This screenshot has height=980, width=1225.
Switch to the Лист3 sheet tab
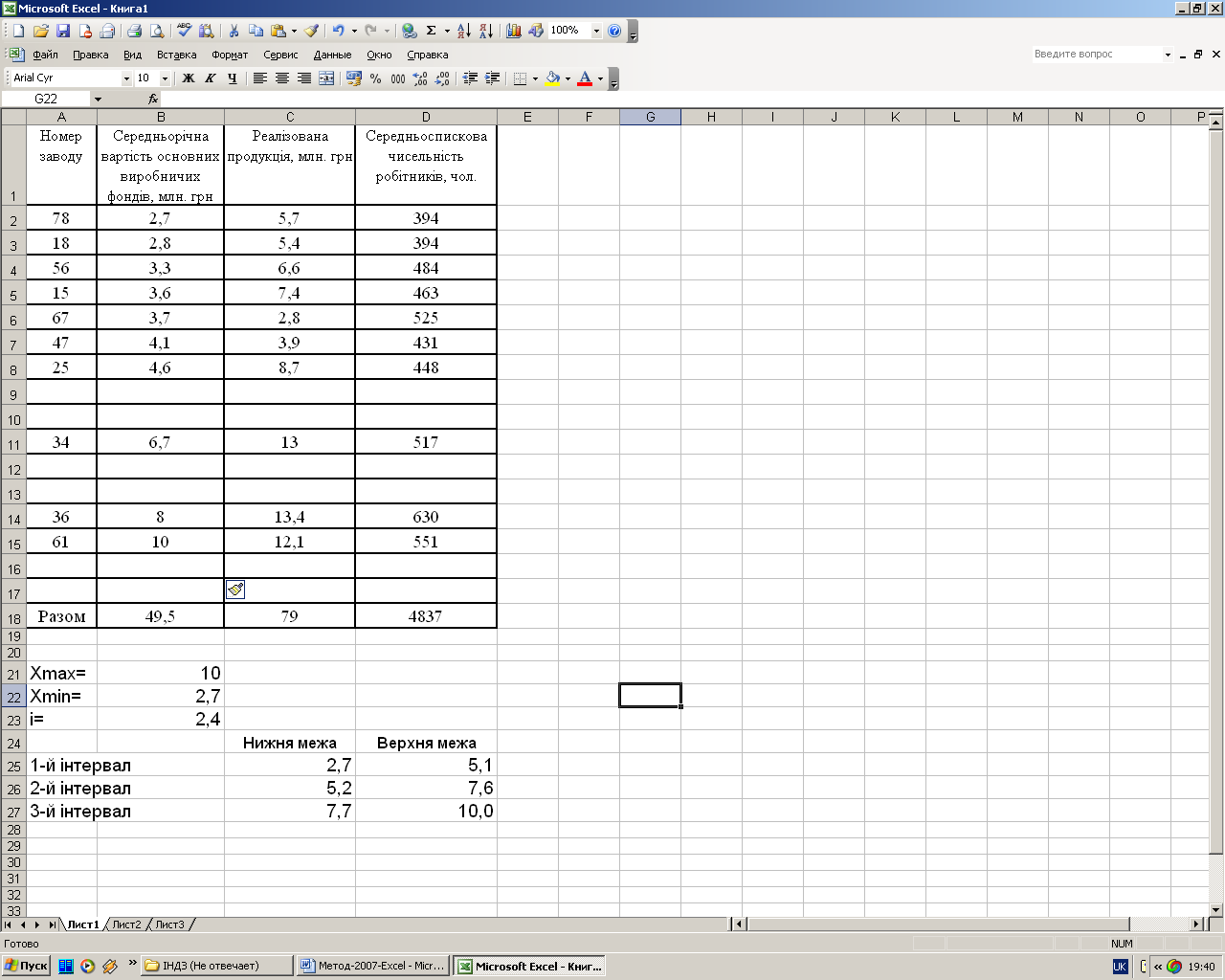169,924
